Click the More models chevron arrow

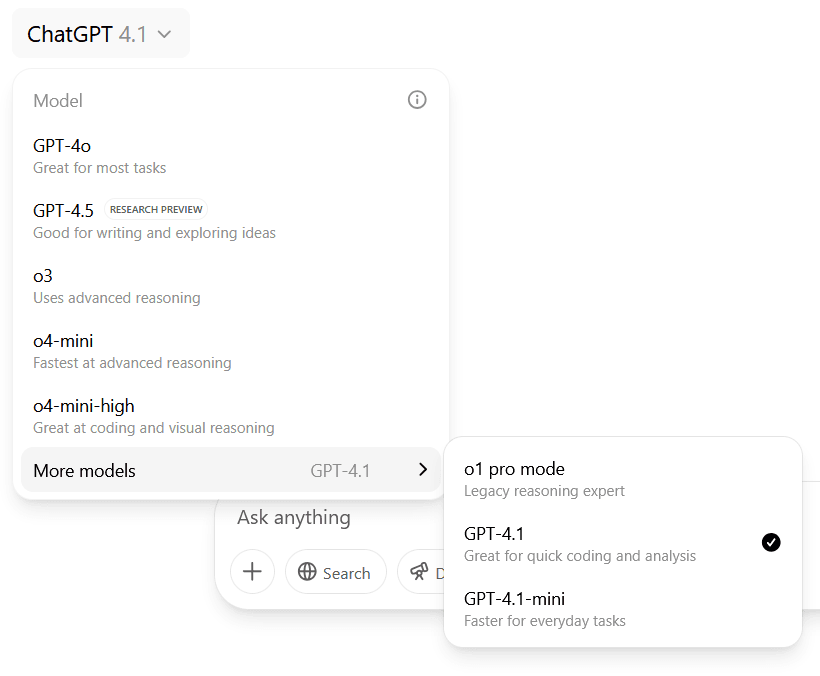click(422, 470)
